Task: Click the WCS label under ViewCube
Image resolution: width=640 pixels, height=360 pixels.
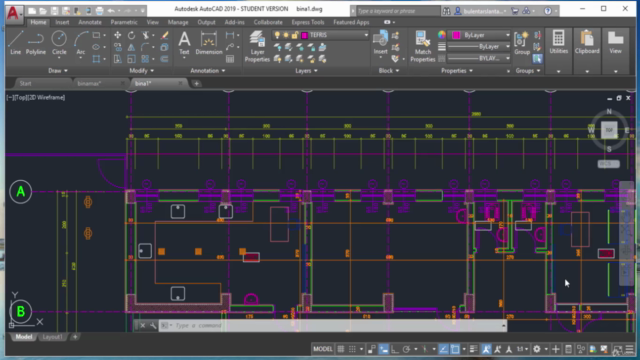Action: coord(608,164)
